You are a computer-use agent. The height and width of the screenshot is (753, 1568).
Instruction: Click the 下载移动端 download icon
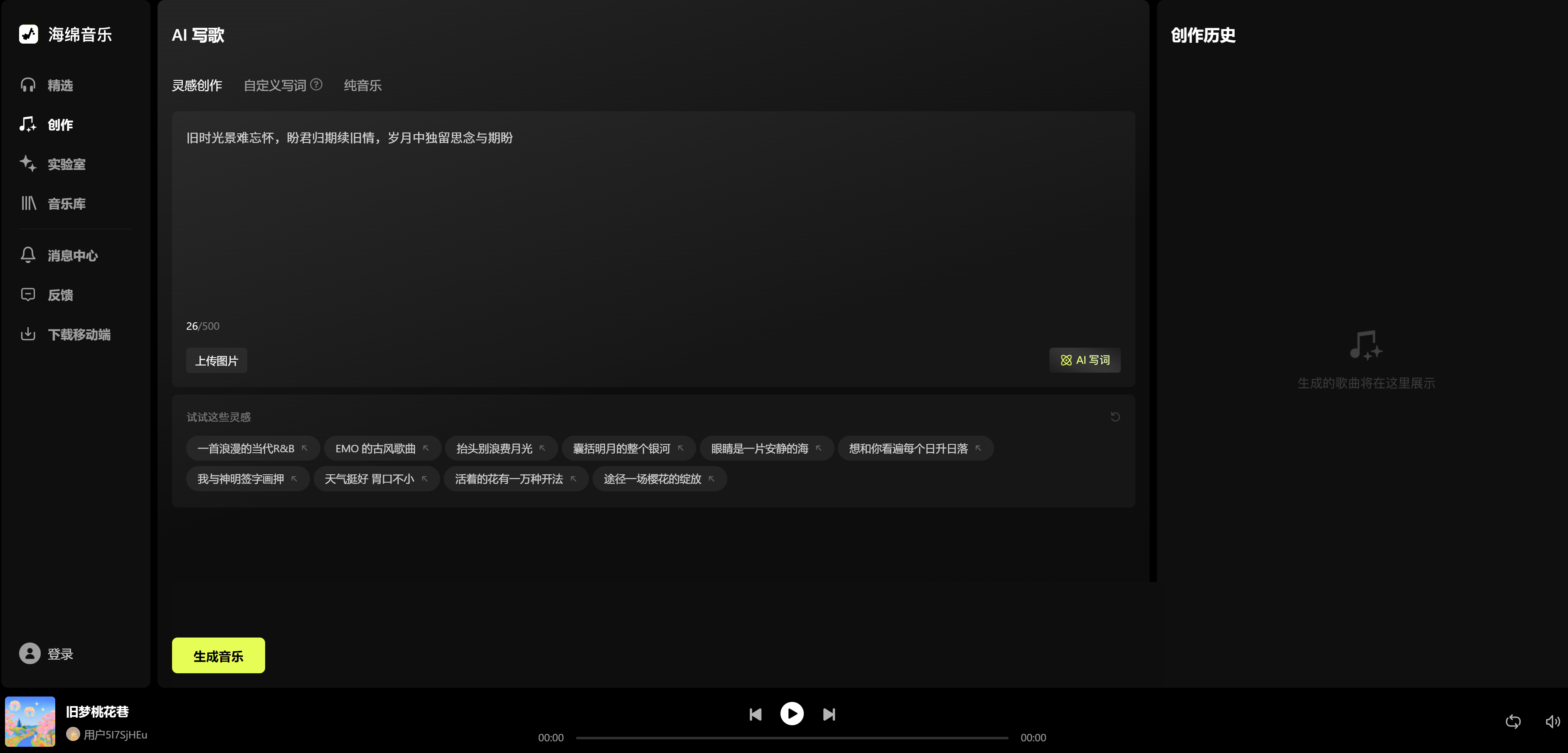[x=28, y=334]
